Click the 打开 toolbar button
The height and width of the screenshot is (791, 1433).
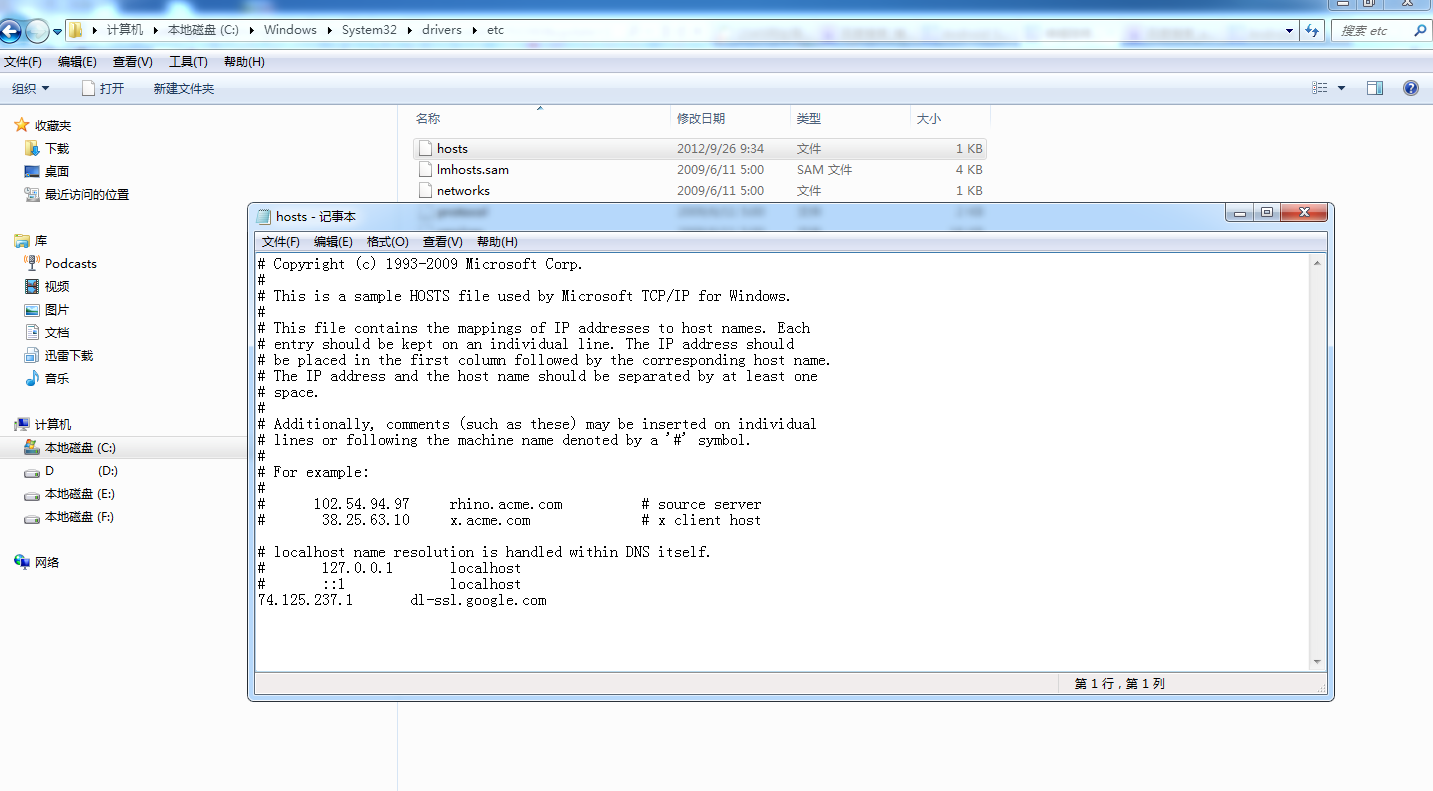click(103, 88)
